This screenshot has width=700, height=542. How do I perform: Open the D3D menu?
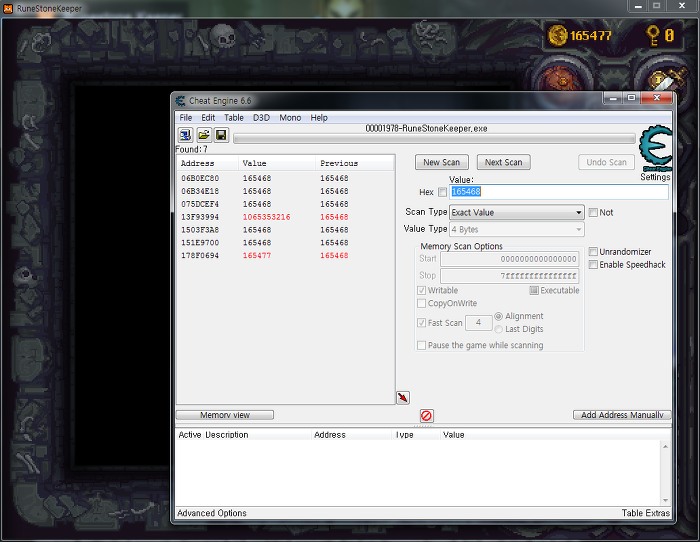tap(261, 118)
